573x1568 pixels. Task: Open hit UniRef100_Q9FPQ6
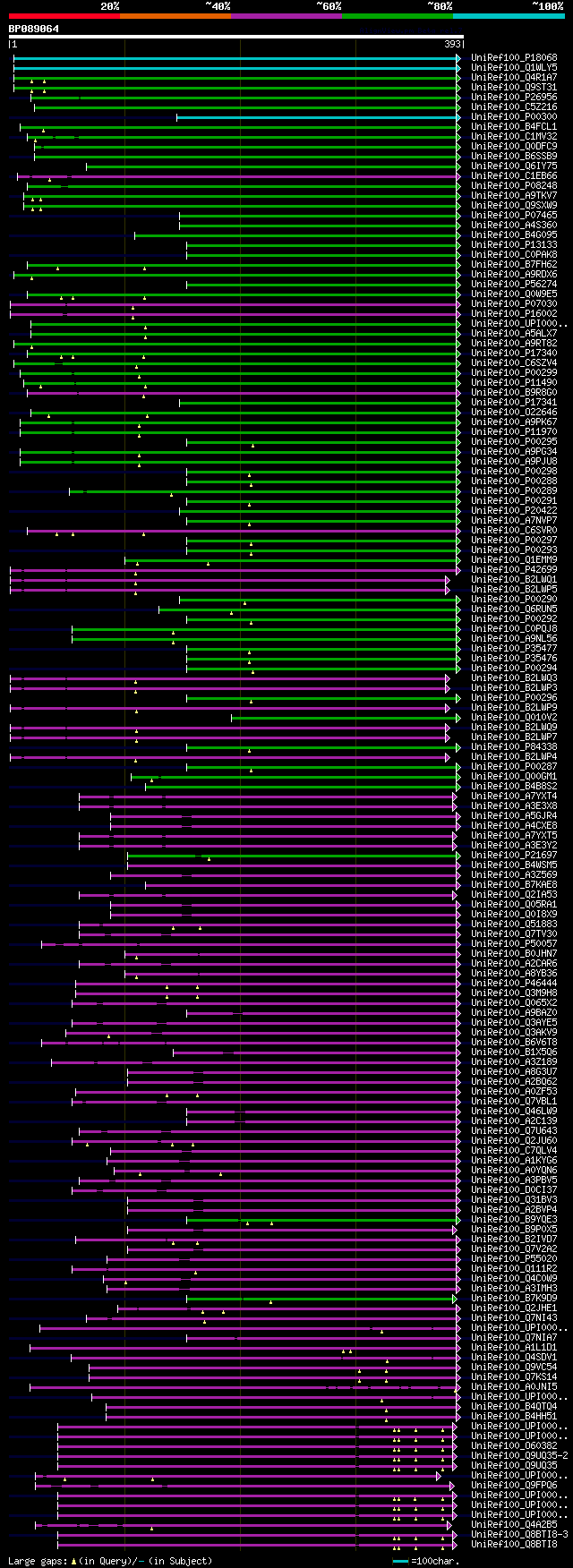coord(514,1485)
